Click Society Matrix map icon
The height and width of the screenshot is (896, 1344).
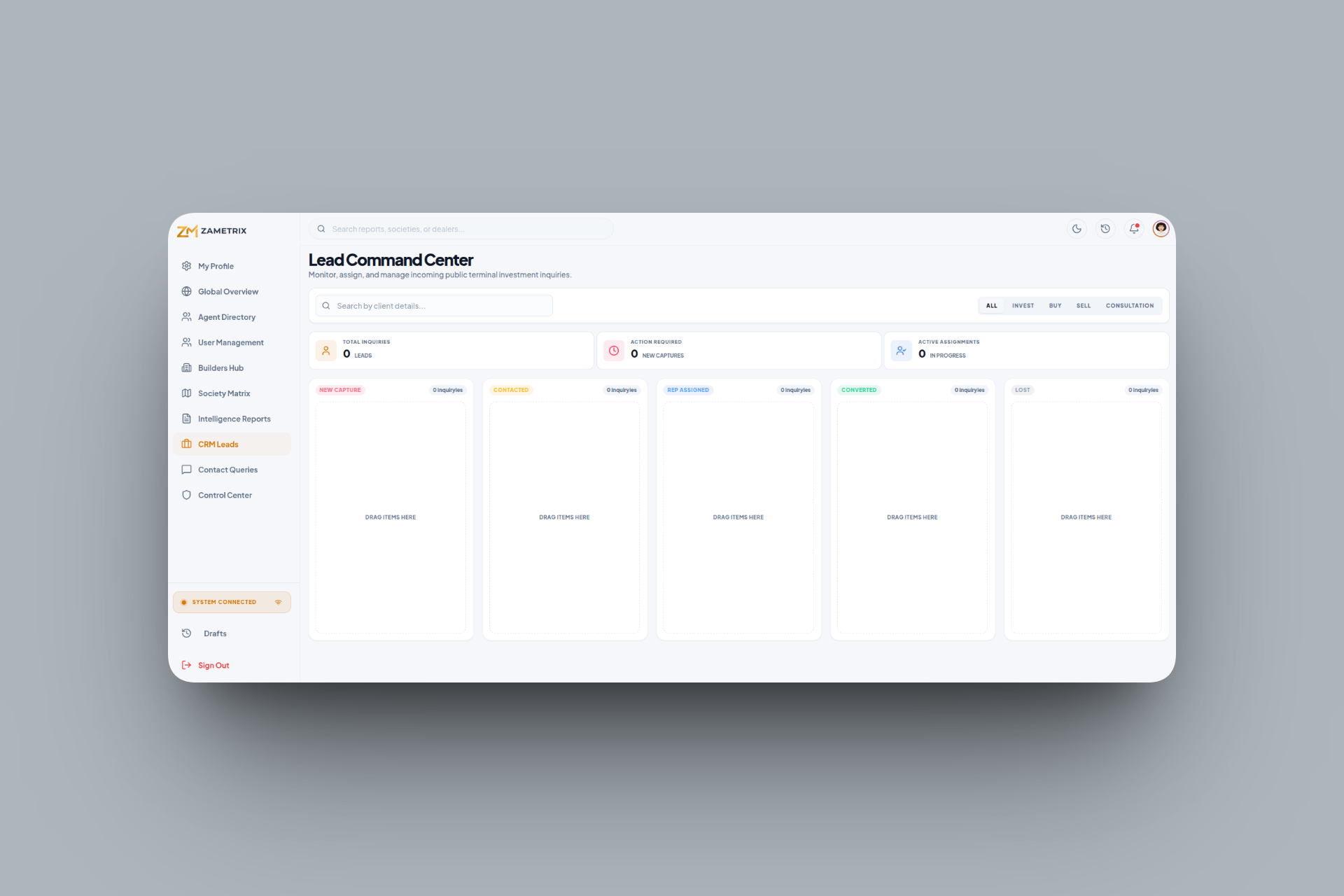click(x=186, y=393)
